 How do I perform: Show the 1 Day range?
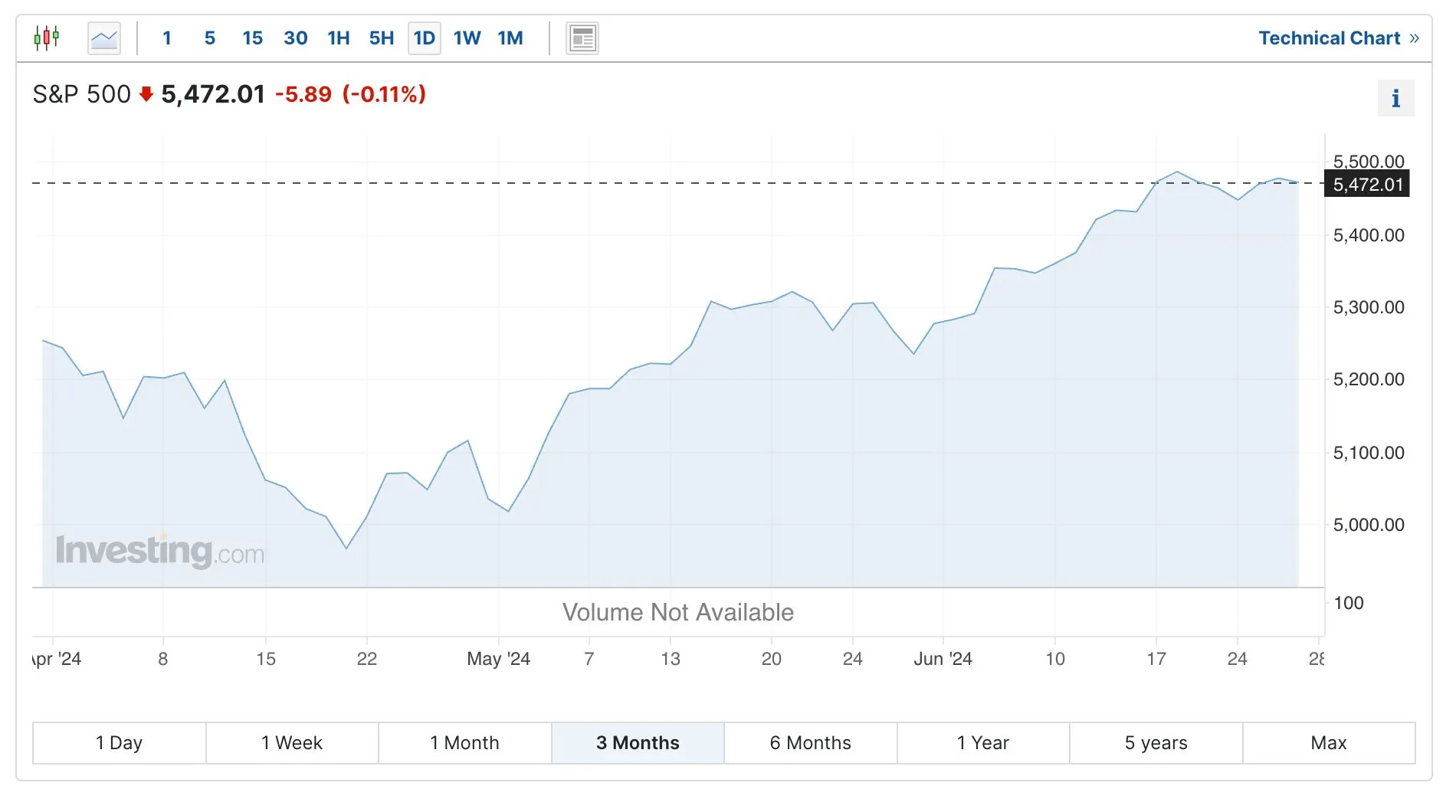119,743
